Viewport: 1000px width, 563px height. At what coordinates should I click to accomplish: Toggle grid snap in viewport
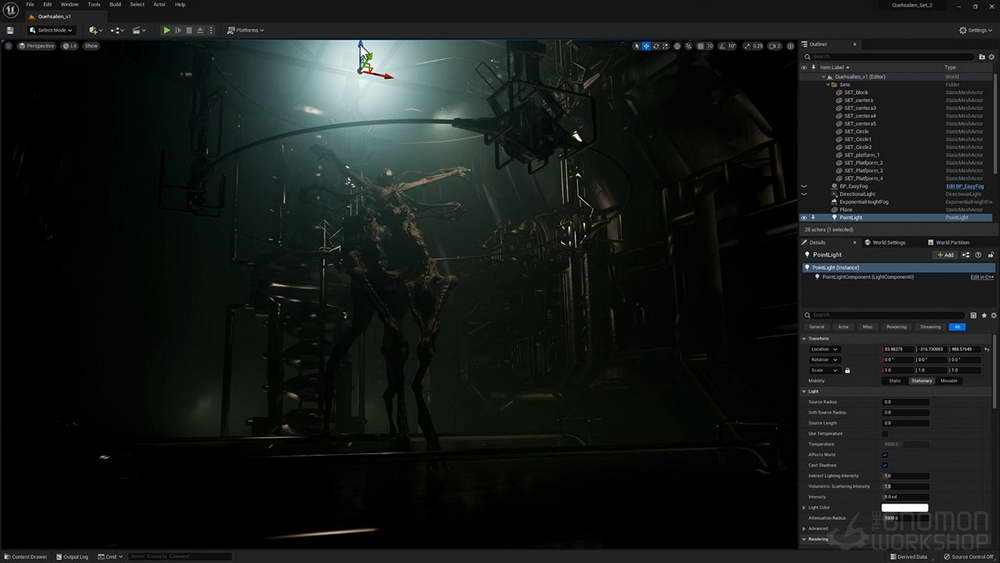(701, 46)
